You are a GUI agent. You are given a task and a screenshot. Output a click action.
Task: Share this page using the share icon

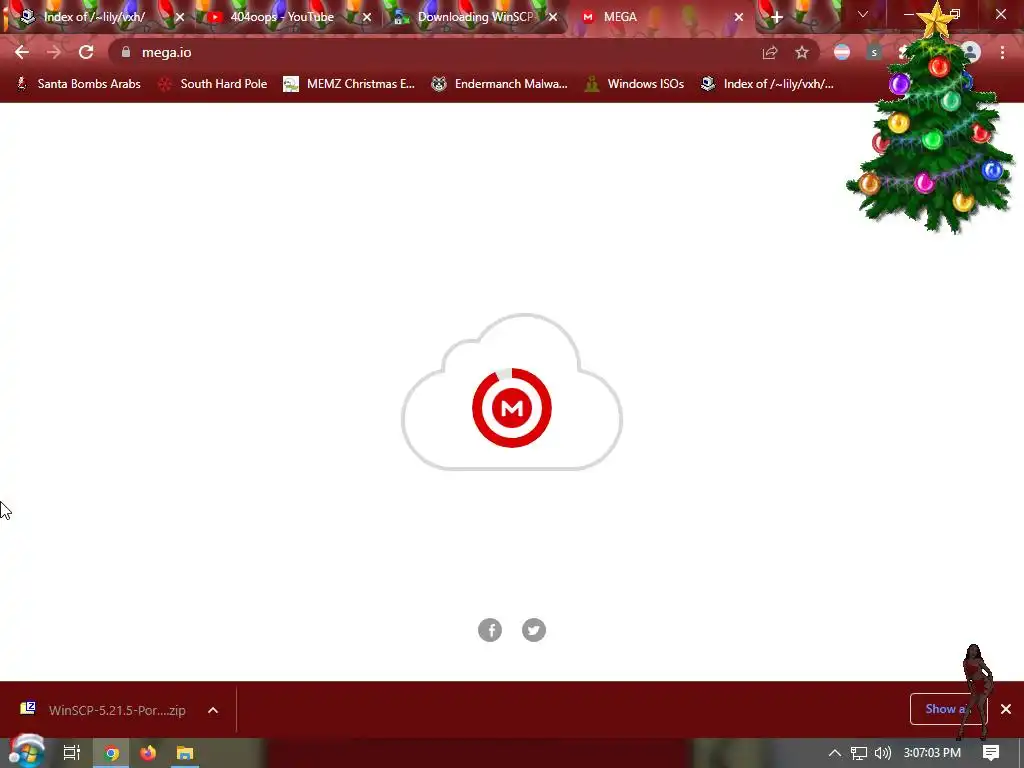pos(770,53)
